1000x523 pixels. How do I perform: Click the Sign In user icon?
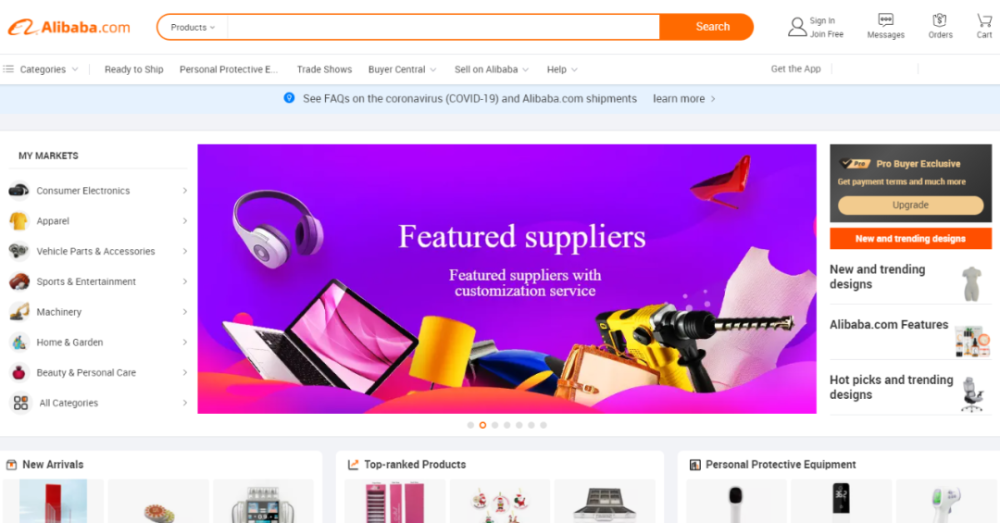pyautogui.click(x=797, y=27)
